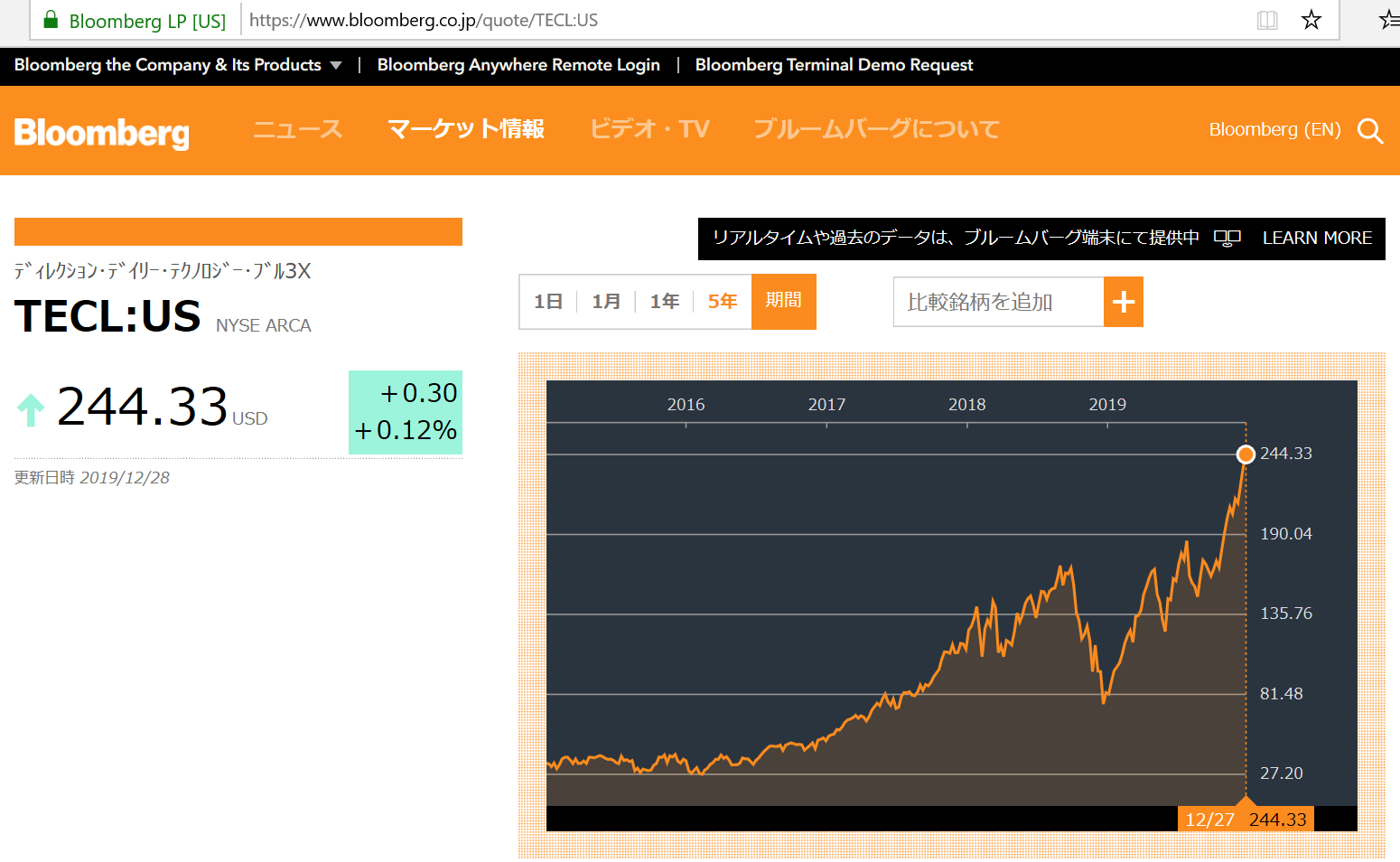Screen dimensions: 1400x862
Task: Click the favorites star icon in address bar
Action: (1311, 20)
